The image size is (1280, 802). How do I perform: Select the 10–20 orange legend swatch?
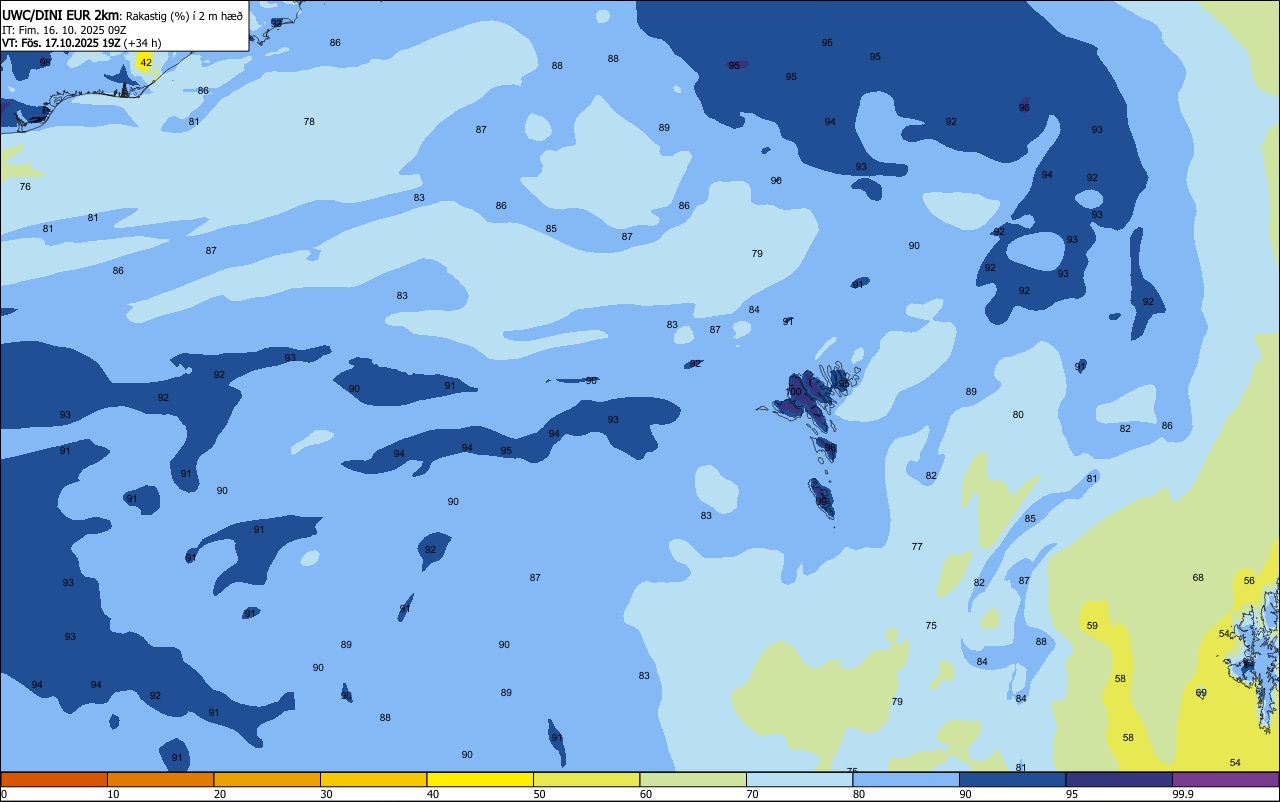(x=160, y=779)
